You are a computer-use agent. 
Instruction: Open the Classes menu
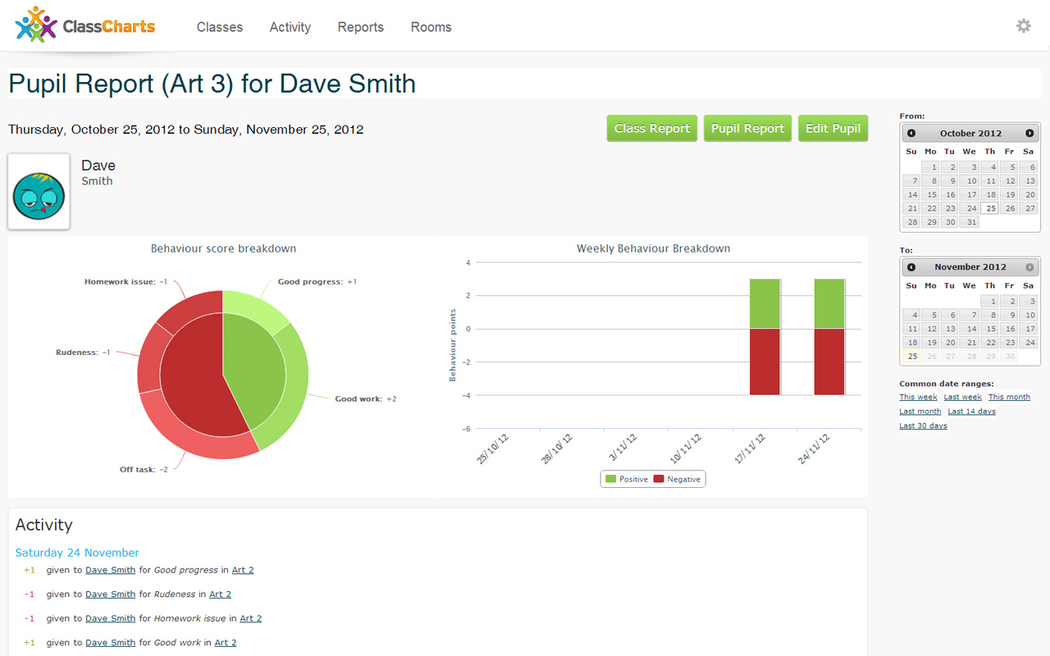[x=219, y=27]
